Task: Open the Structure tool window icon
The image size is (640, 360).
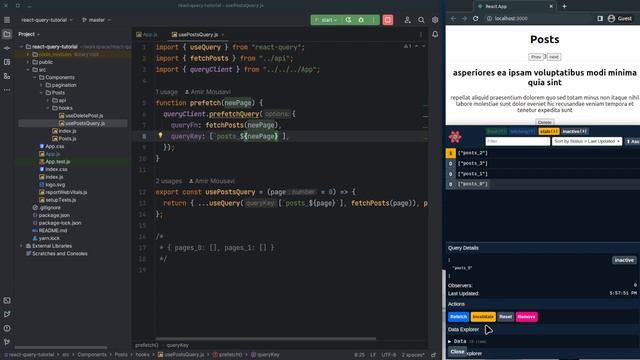Action: coord(7,62)
